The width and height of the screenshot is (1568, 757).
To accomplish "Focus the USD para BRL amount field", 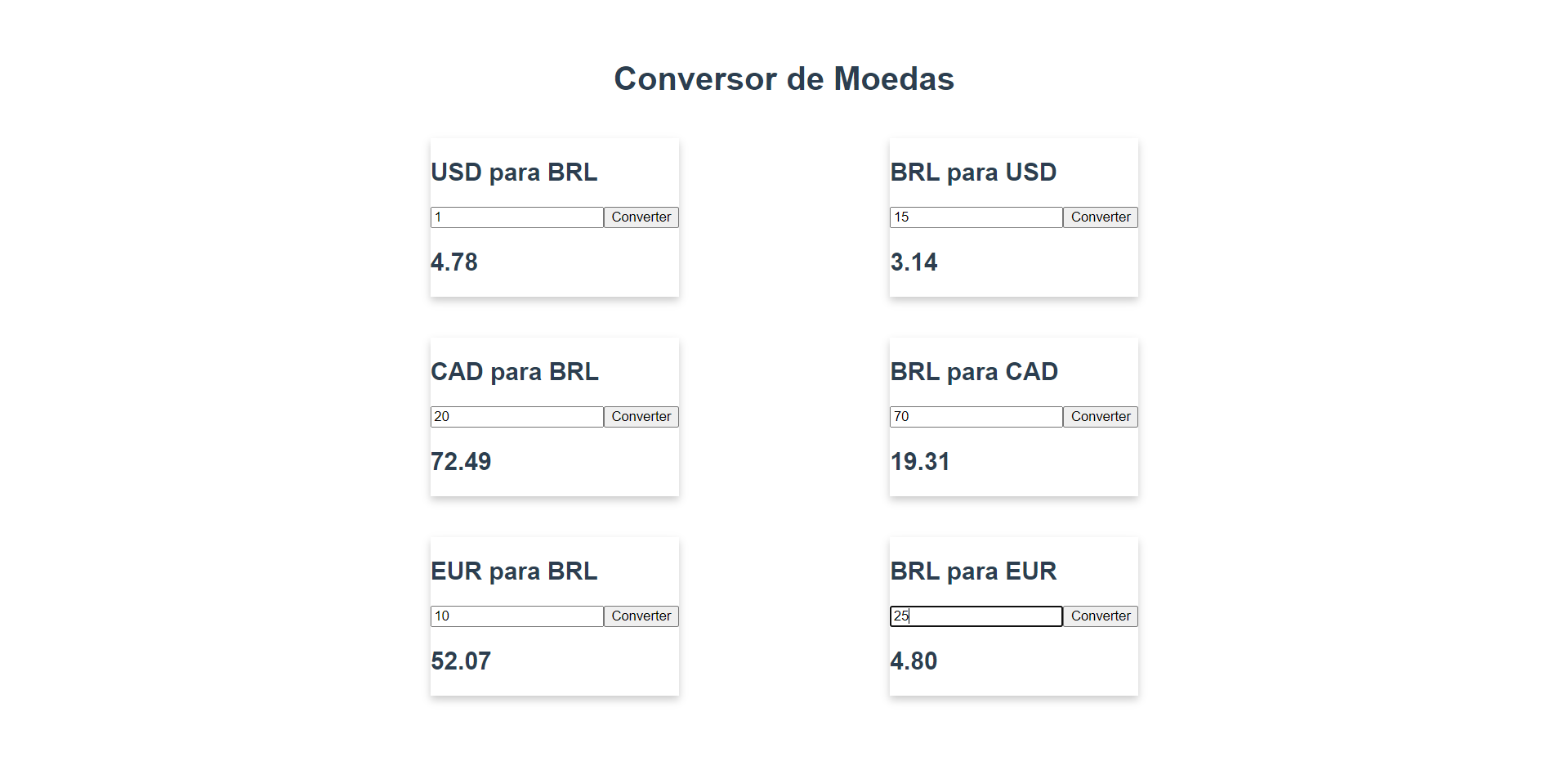I will 517,217.
